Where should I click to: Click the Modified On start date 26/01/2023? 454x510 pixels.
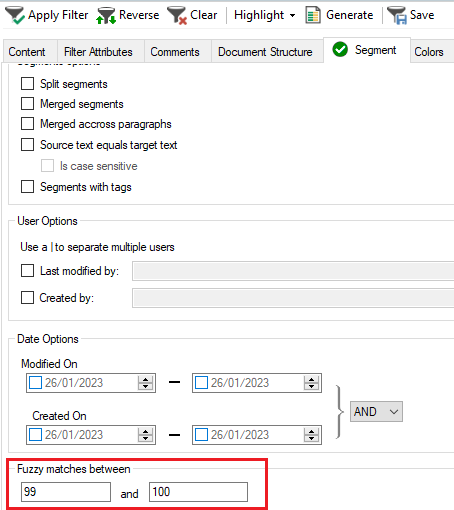tap(74, 383)
